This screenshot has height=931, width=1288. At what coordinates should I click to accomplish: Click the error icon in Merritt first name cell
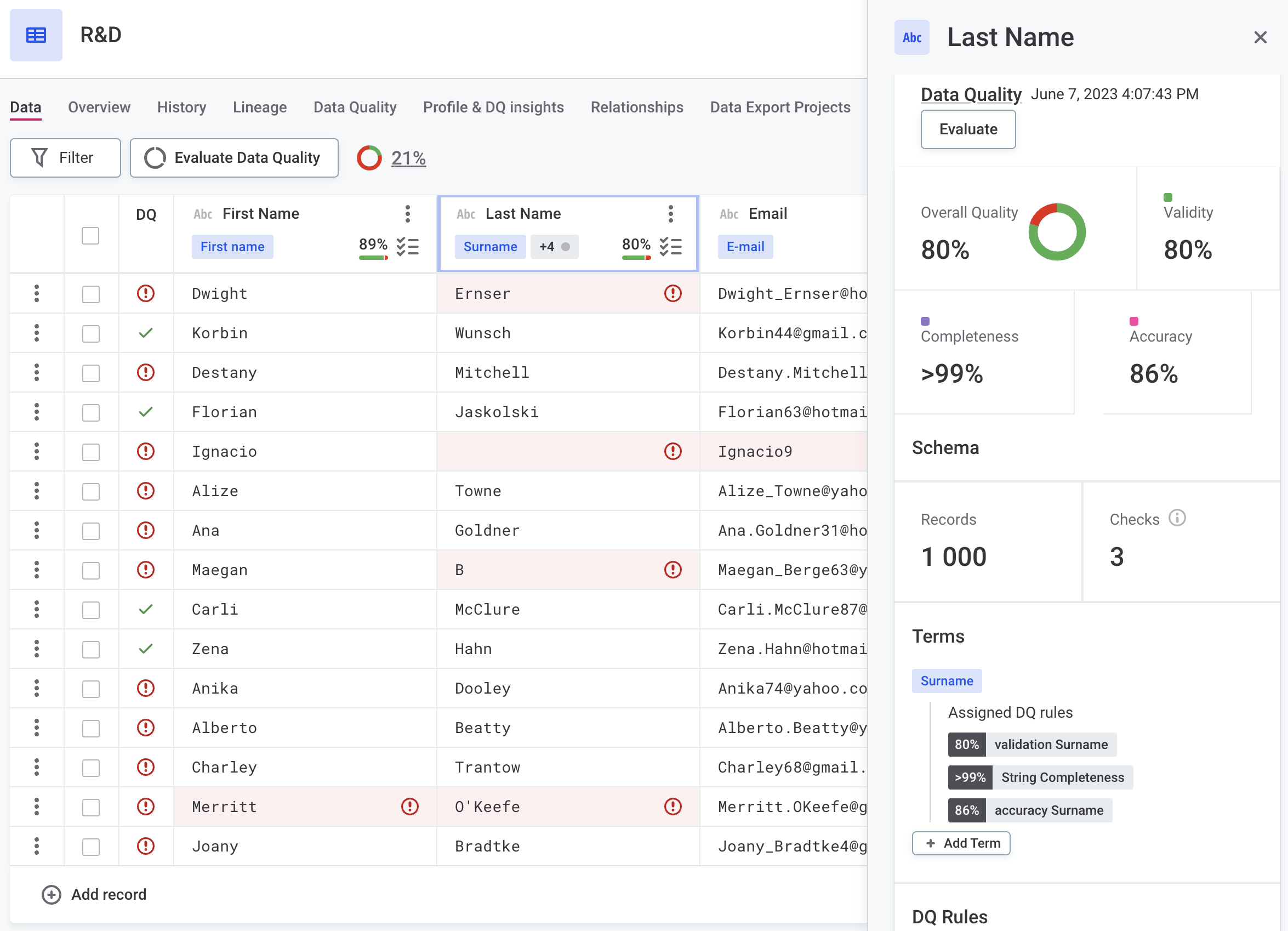(409, 807)
